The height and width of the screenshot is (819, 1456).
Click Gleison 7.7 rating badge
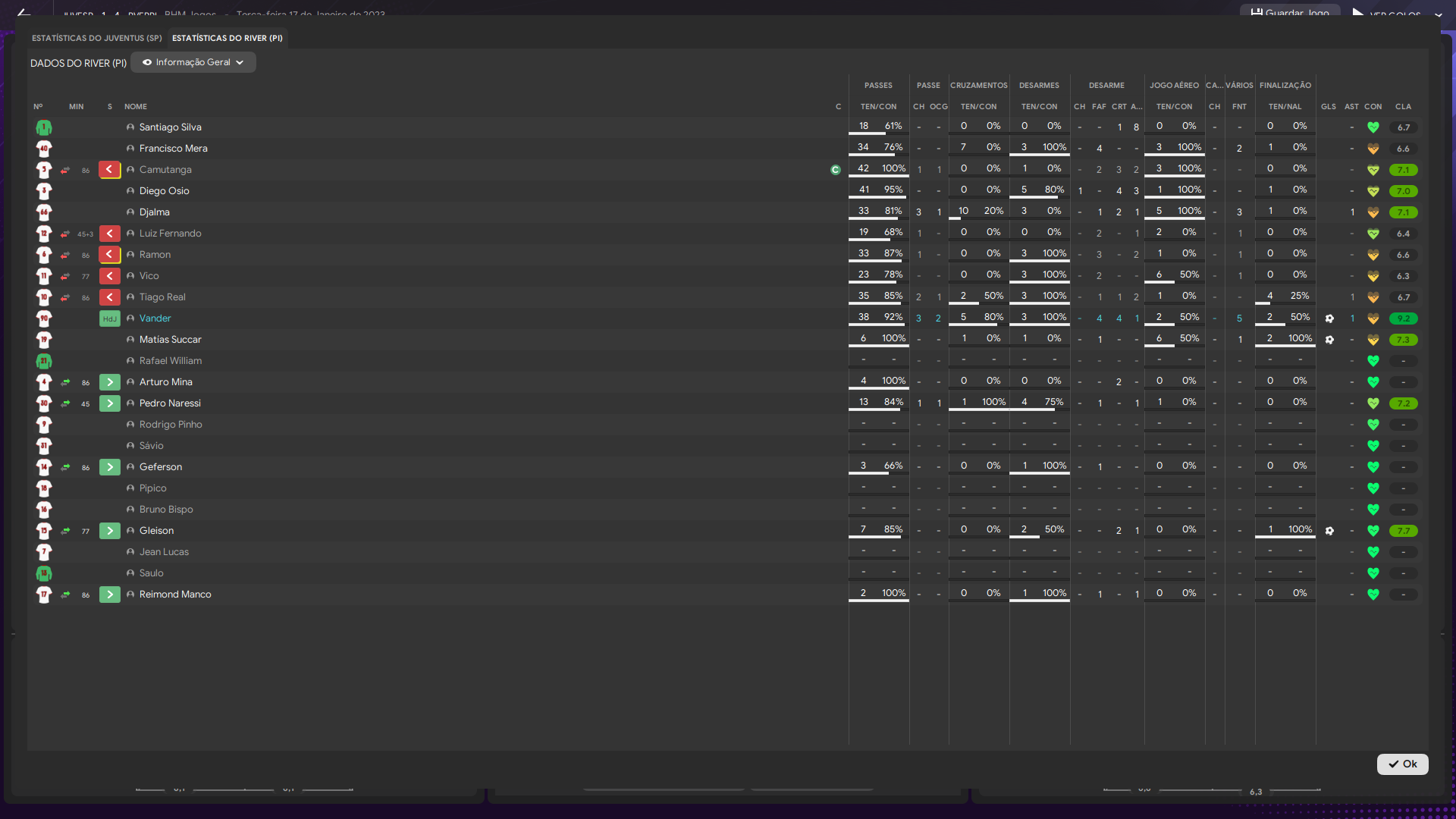(1404, 531)
